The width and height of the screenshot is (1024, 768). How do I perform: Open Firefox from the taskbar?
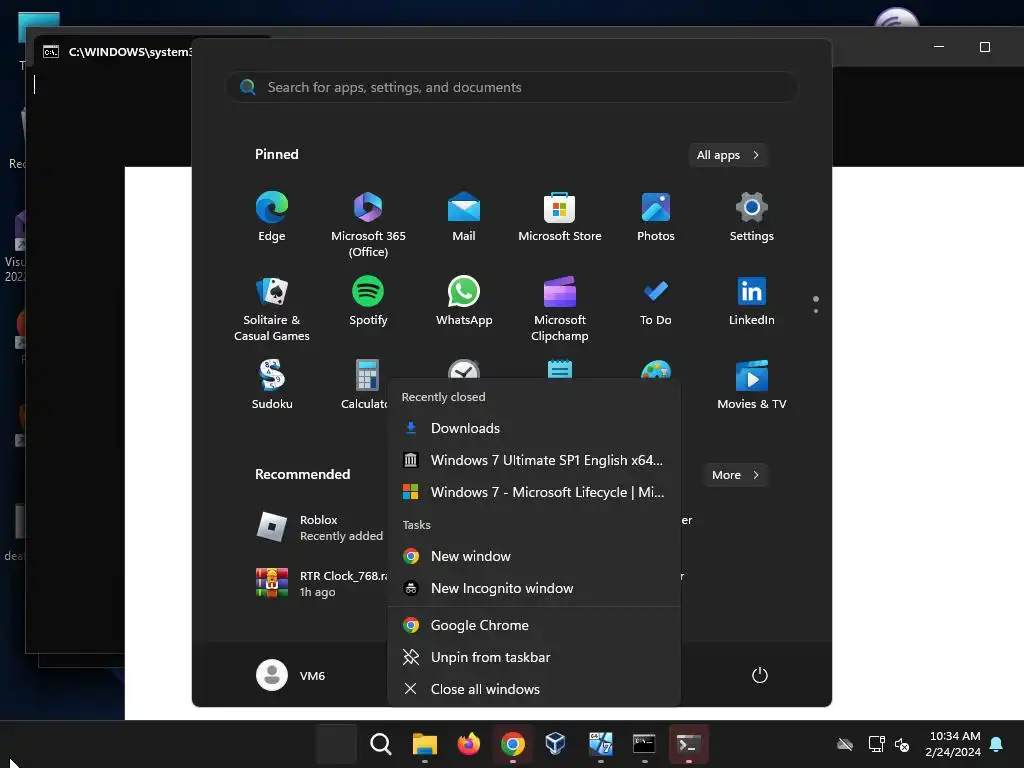(468, 744)
